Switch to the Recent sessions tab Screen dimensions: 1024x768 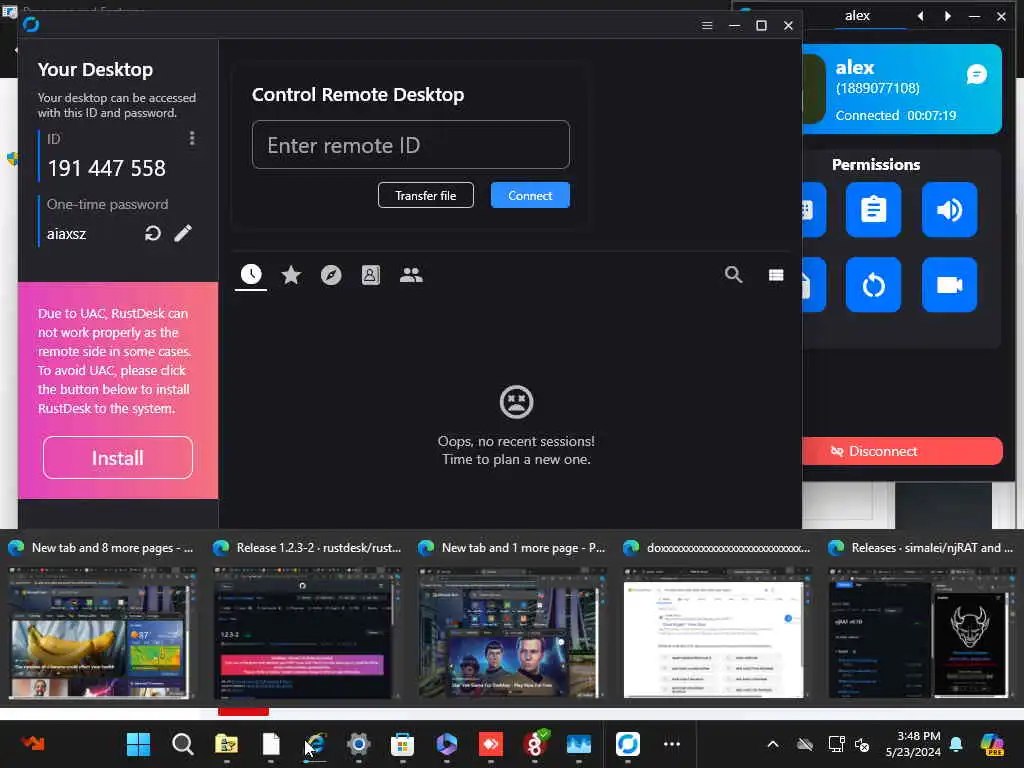251,275
